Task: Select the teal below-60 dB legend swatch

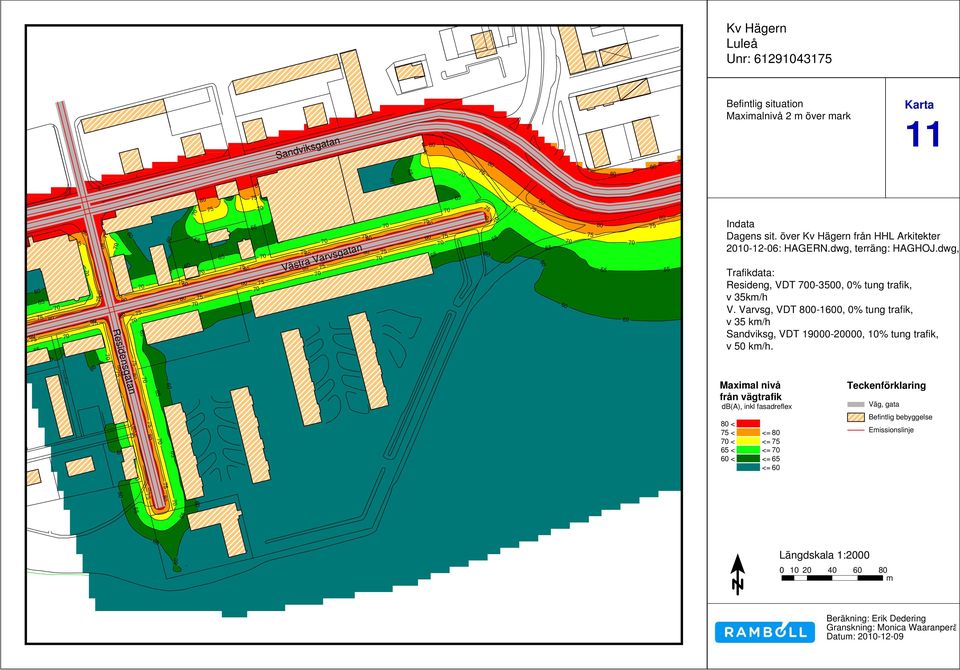Action: [748, 467]
